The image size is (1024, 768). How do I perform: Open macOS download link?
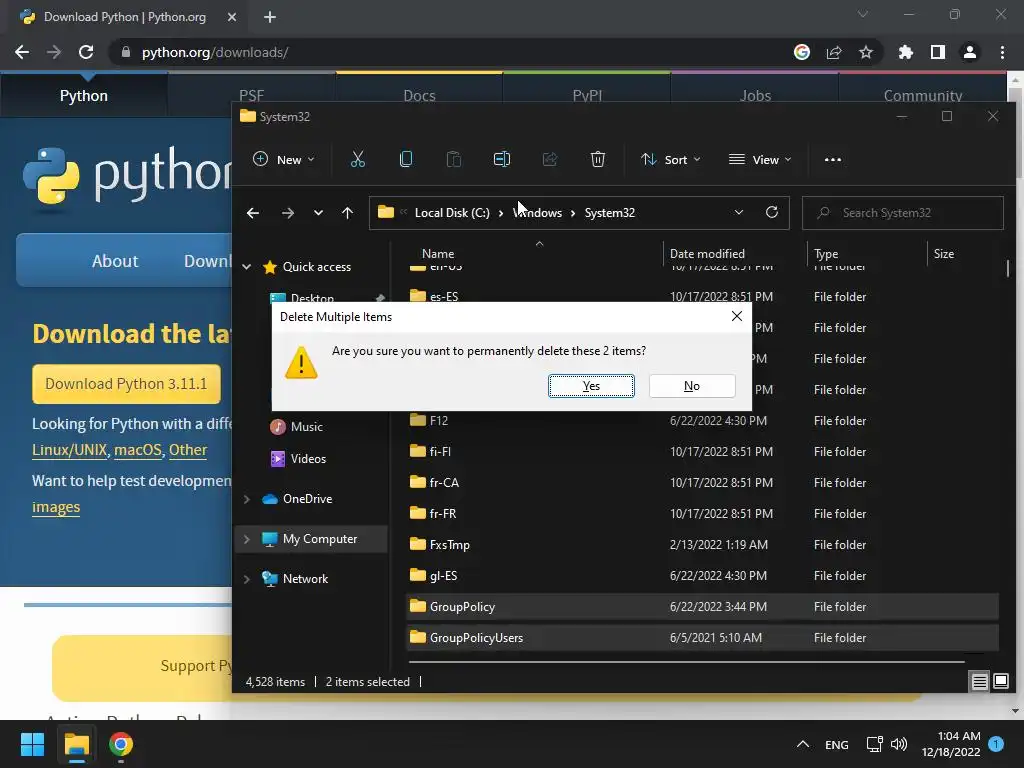(138, 450)
